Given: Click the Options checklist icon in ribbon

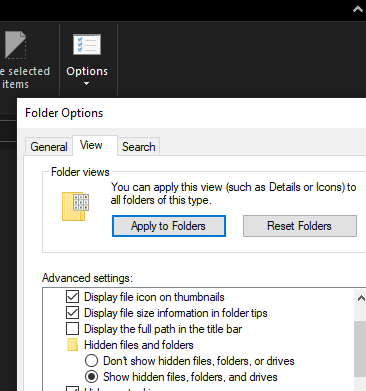Looking at the screenshot, I should [87, 44].
